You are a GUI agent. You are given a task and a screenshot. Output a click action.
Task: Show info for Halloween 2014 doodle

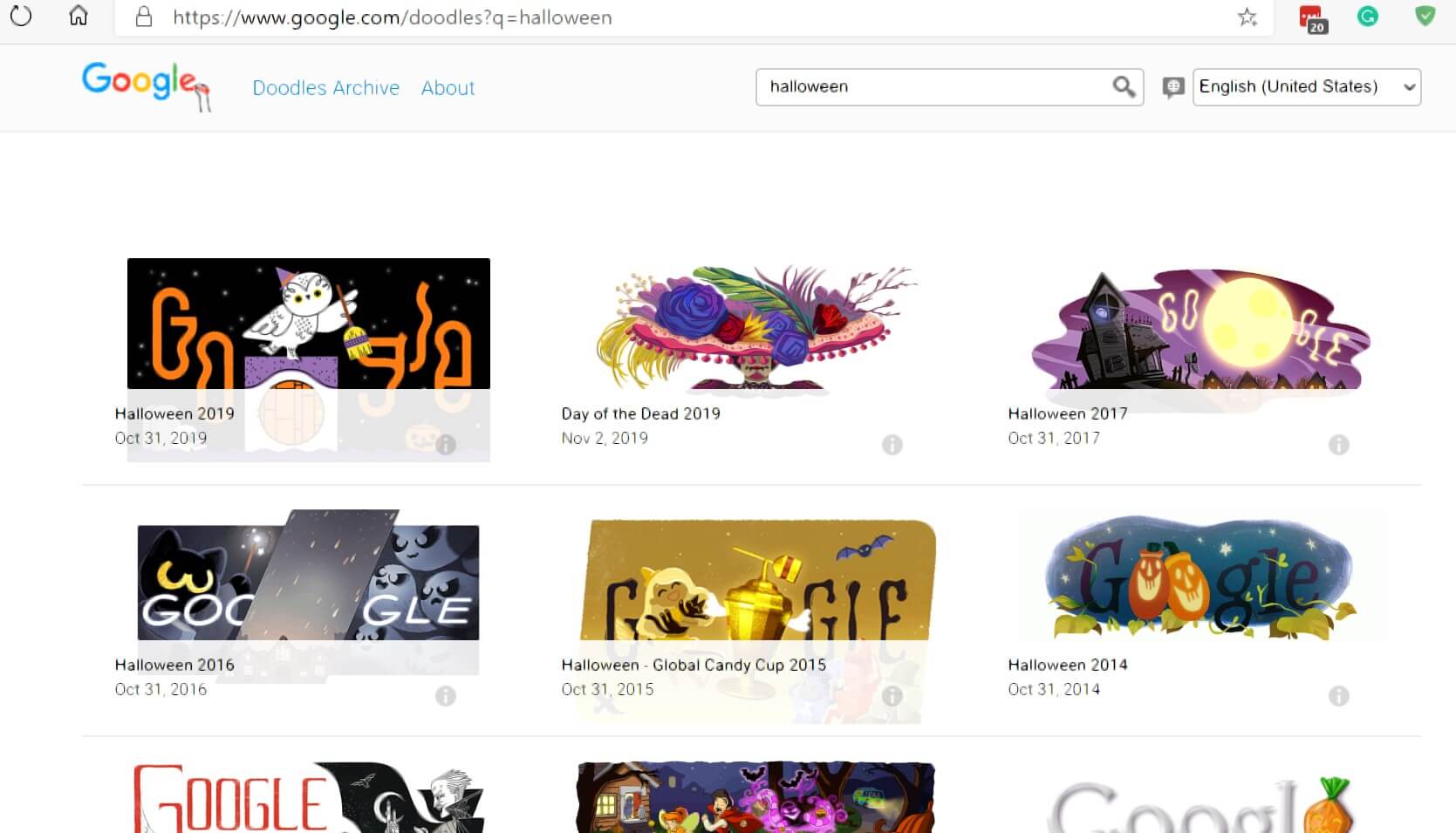1338,696
